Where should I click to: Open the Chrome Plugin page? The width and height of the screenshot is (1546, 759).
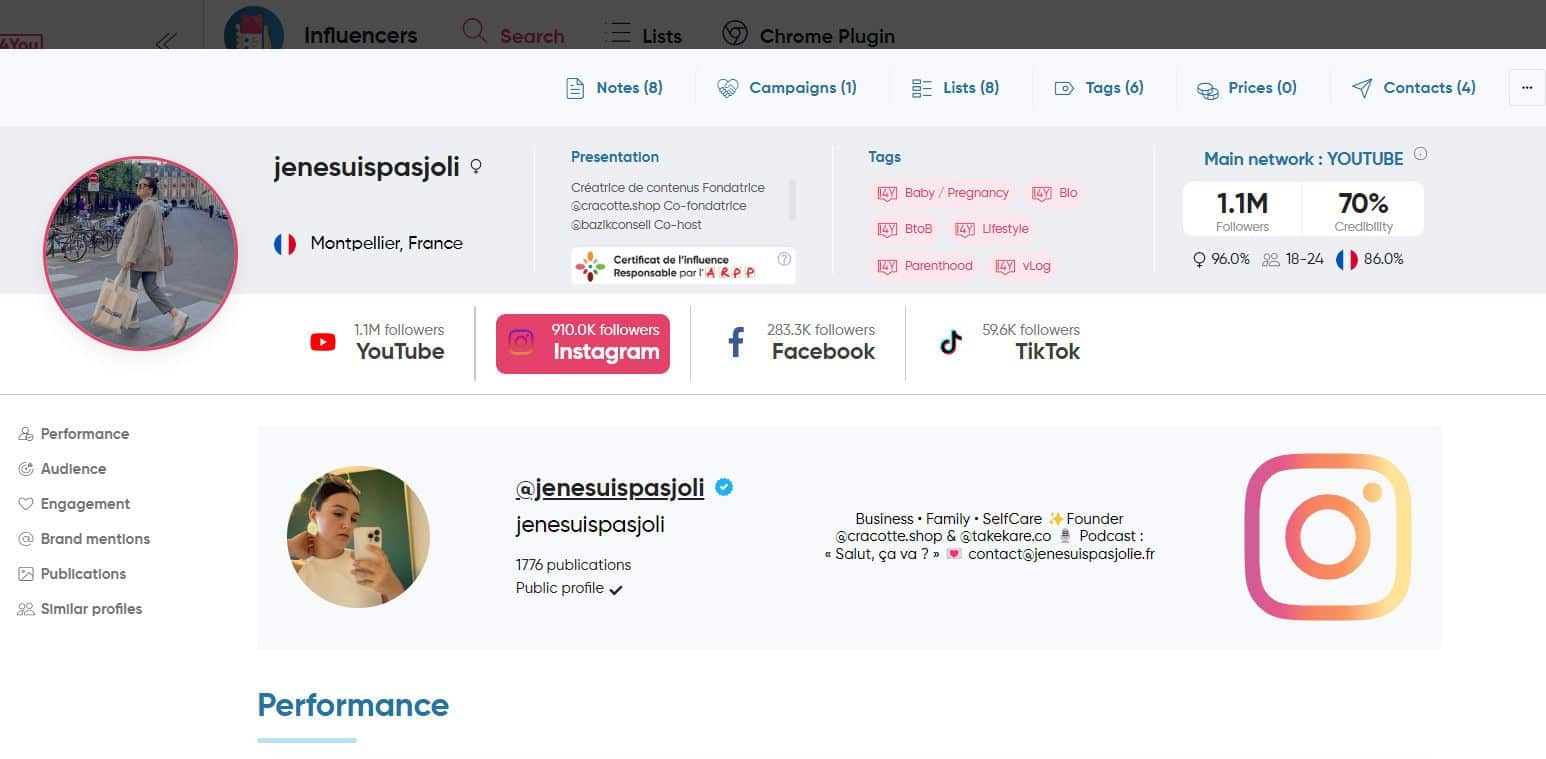point(808,35)
